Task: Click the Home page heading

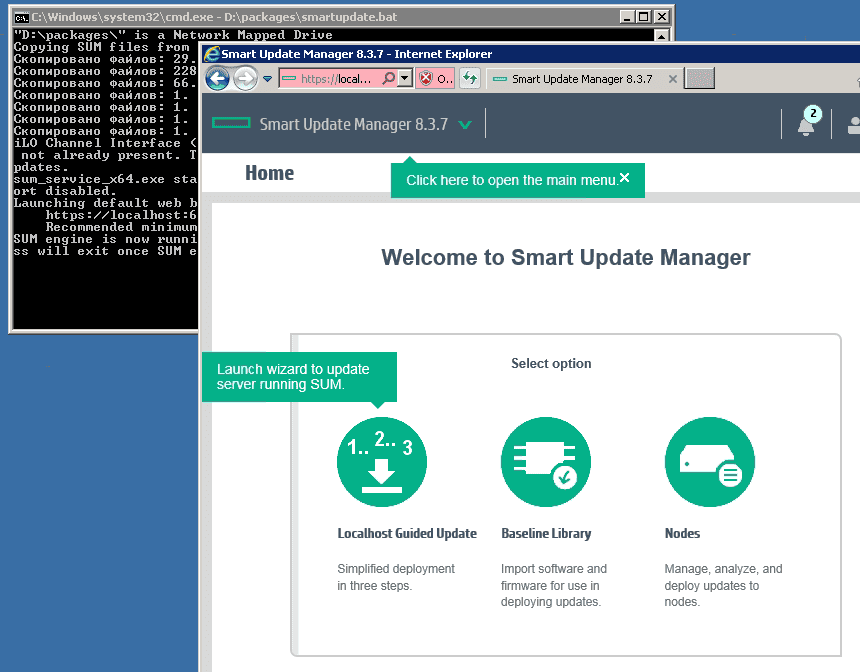Action: (x=269, y=173)
